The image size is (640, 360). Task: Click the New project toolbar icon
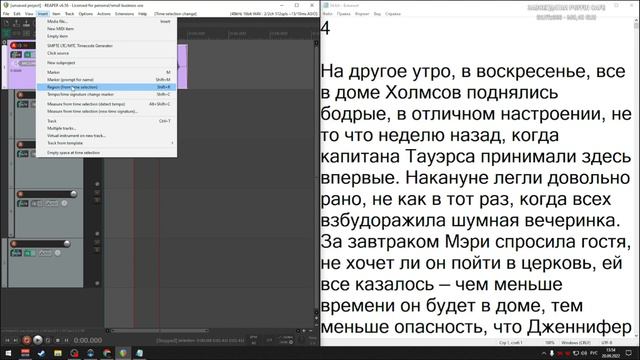click(x=6, y=24)
